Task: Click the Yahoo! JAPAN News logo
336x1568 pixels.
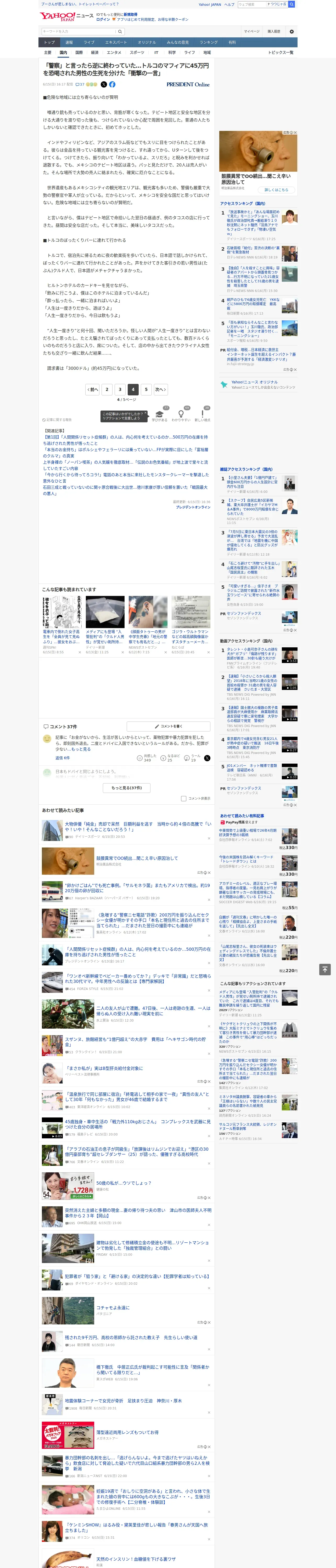Action: [x=66, y=16]
